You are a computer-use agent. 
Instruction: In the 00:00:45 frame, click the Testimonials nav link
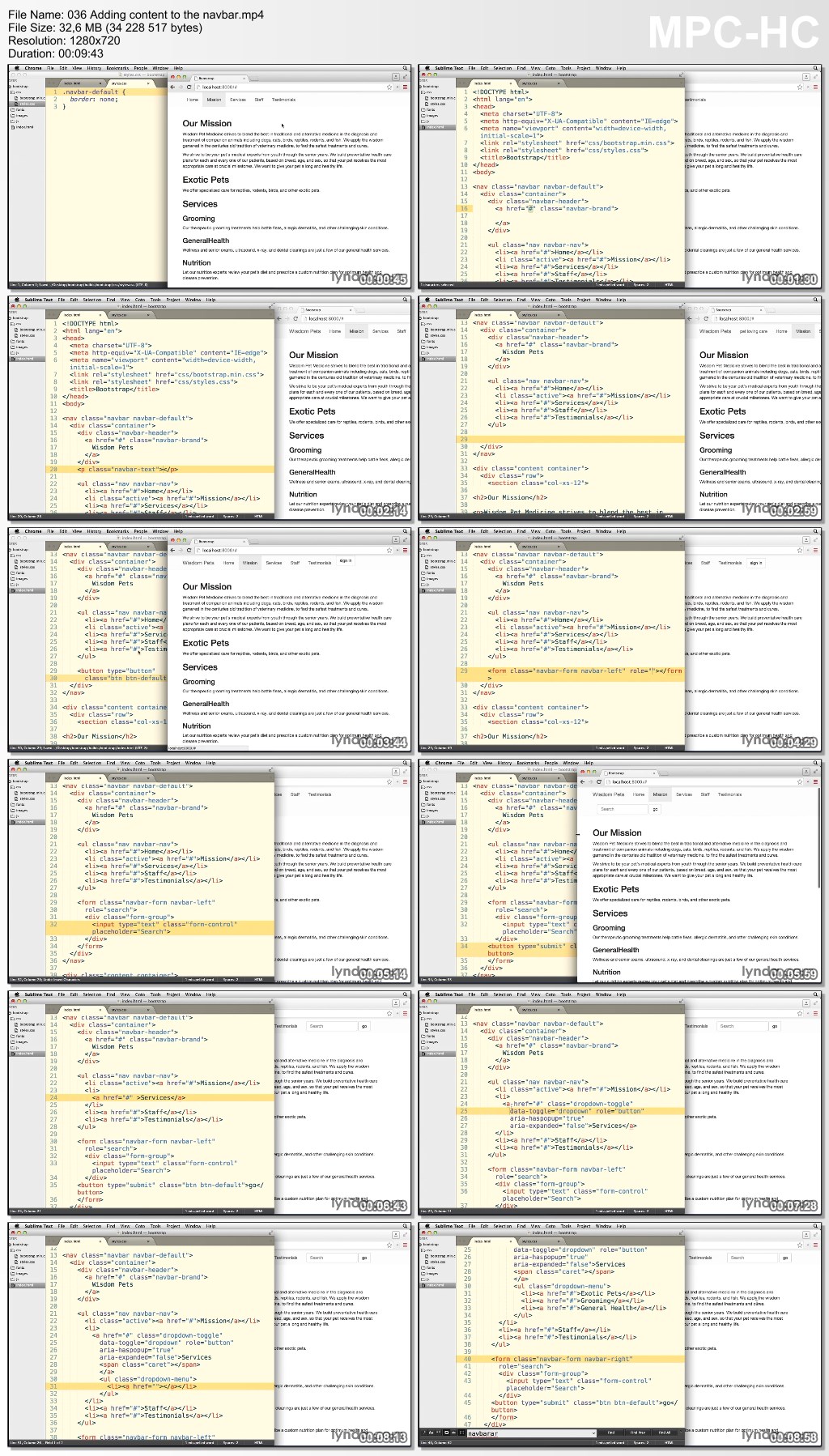(283, 100)
